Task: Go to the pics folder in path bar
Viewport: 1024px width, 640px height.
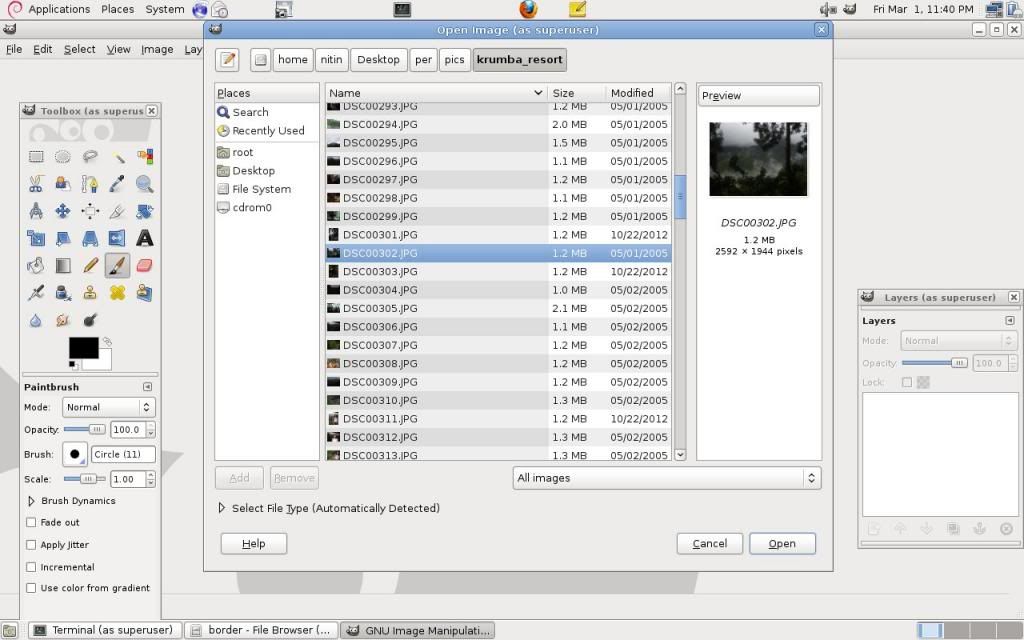Action: pos(455,59)
